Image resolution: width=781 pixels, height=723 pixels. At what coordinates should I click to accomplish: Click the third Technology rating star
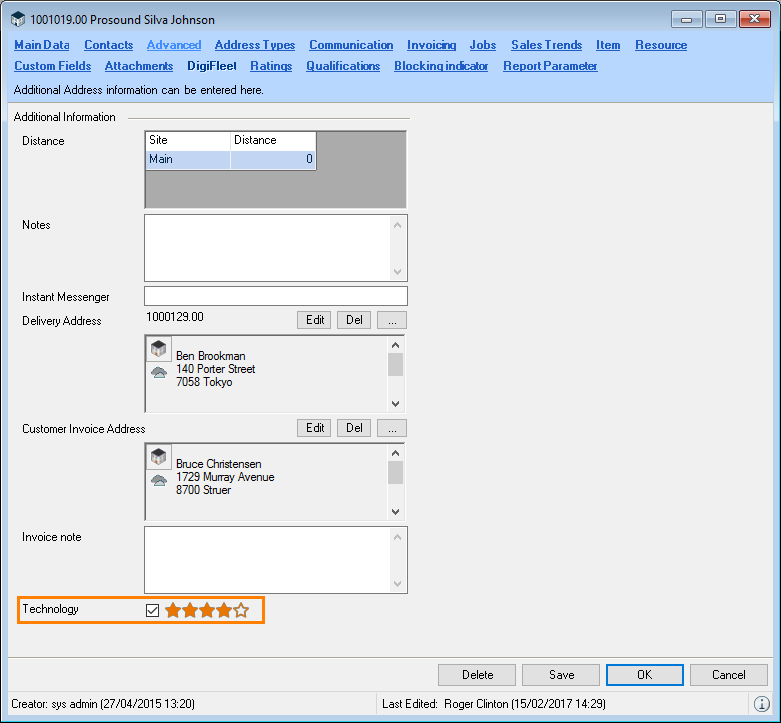click(x=207, y=610)
